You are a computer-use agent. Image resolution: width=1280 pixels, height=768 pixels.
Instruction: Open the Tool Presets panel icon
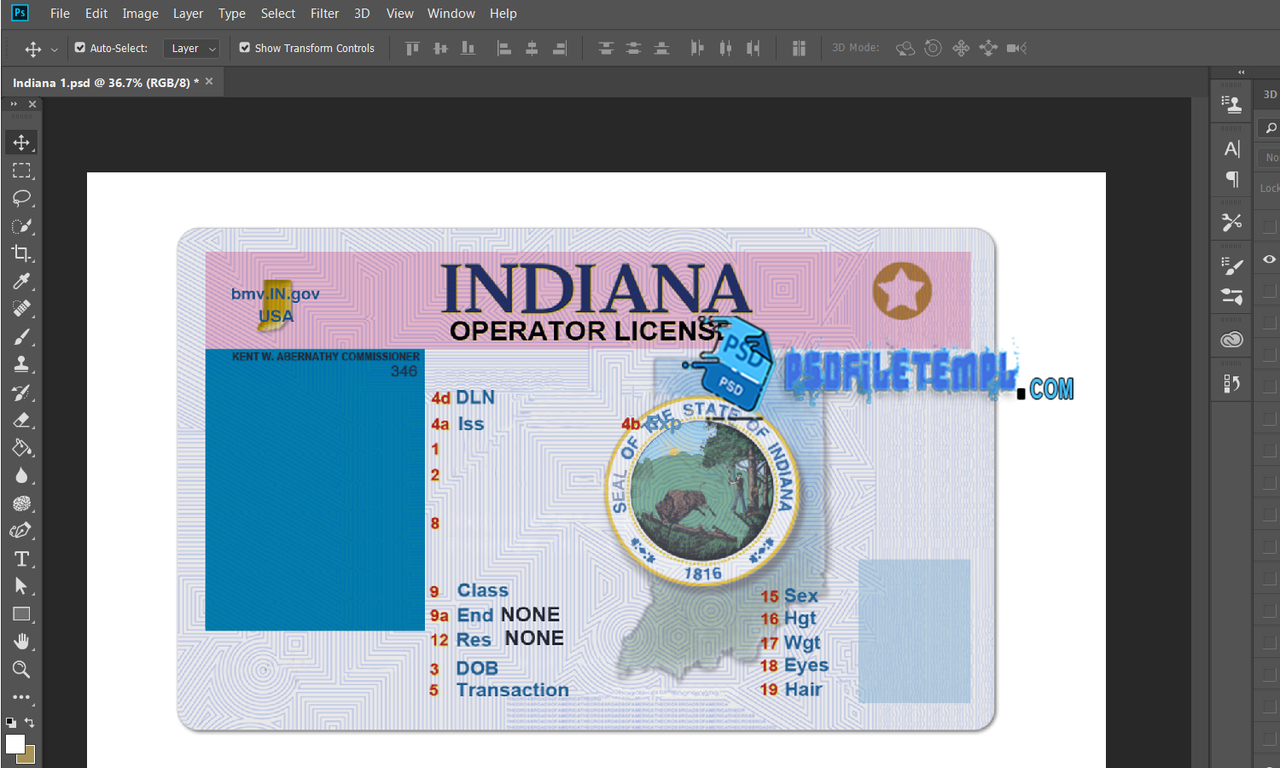[x=1232, y=222]
